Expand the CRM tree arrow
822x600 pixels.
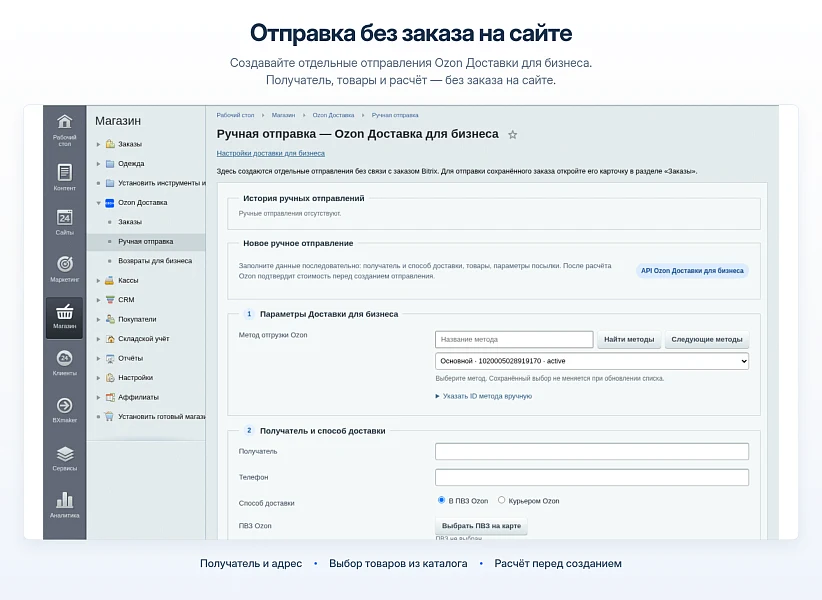(99, 300)
